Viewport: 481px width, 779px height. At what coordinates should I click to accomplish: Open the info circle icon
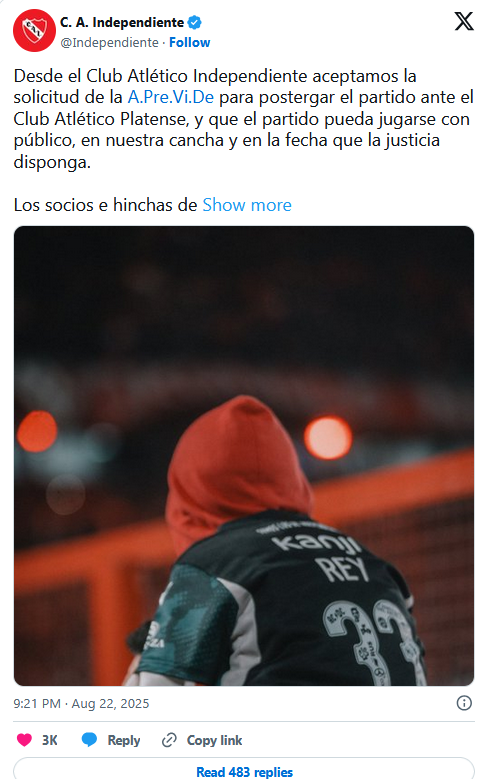click(x=464, y=702)
